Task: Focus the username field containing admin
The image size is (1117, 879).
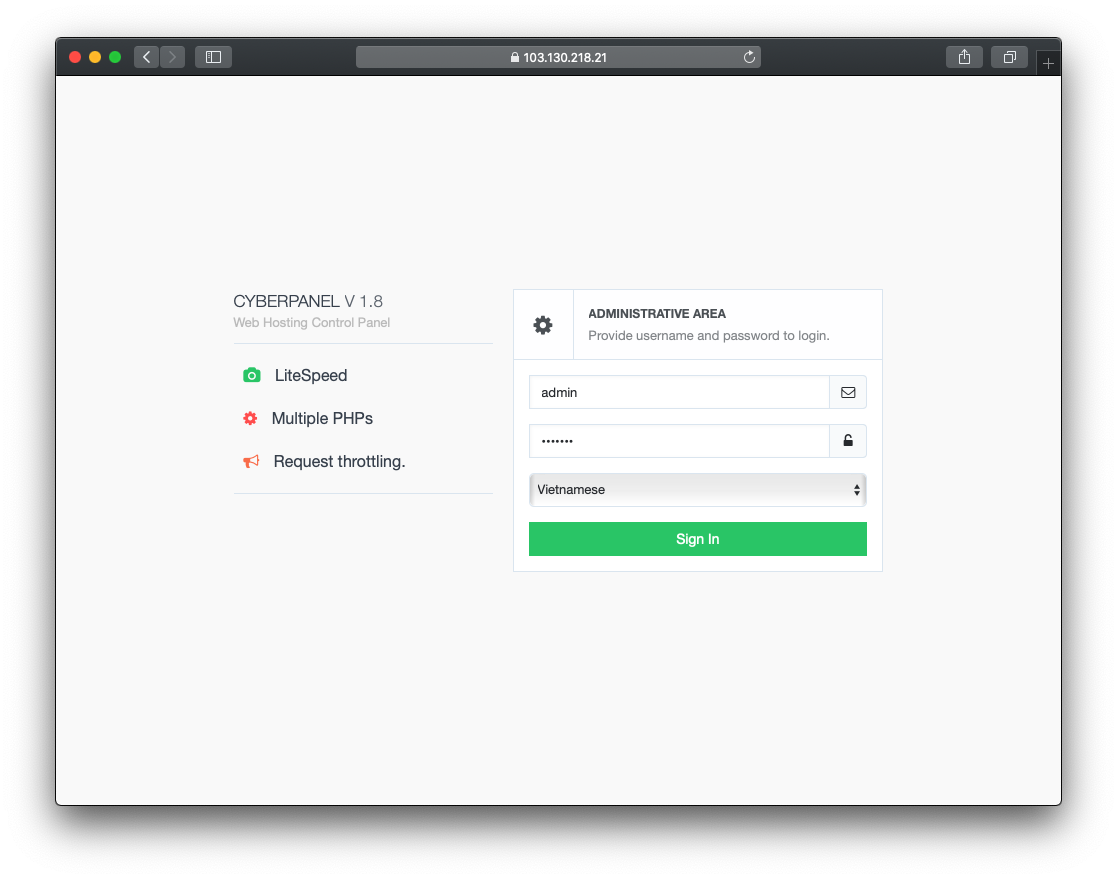Action: [x=679, y=392]
